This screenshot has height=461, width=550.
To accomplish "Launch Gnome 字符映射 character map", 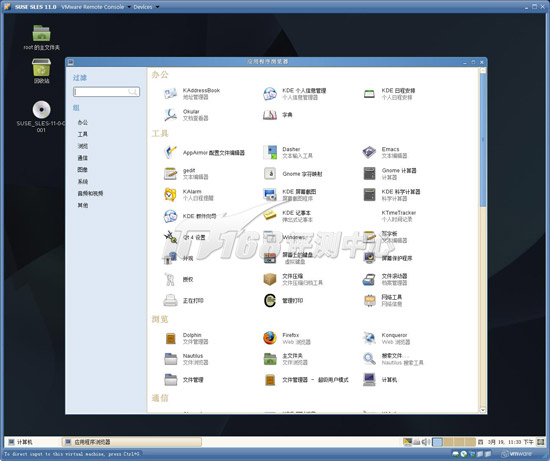I will [x=293, y=174].
